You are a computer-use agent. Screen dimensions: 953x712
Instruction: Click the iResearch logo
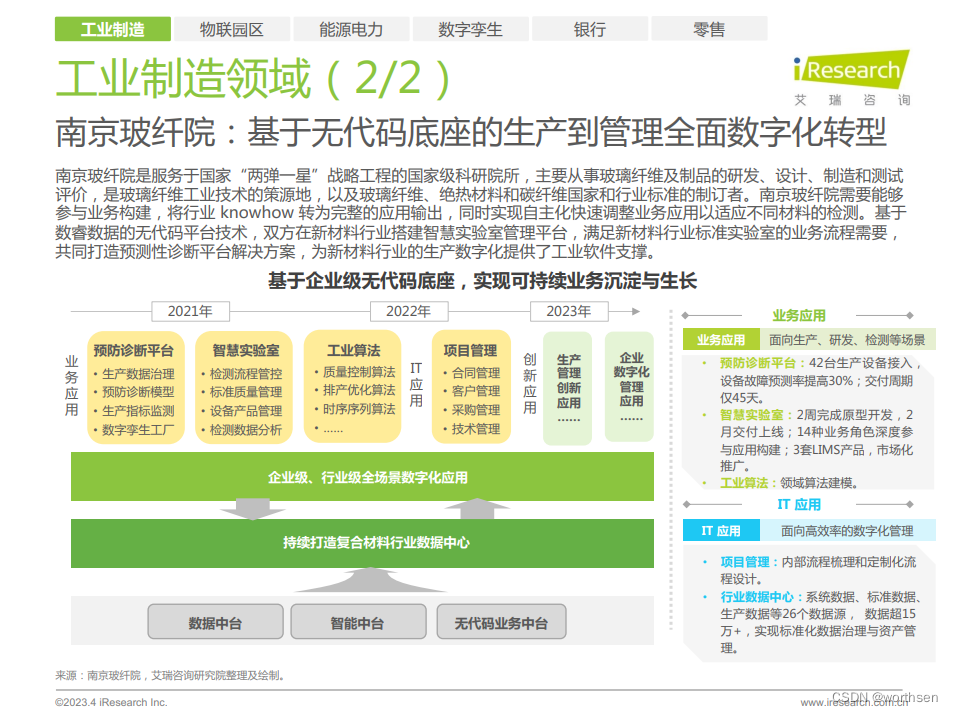852,78
